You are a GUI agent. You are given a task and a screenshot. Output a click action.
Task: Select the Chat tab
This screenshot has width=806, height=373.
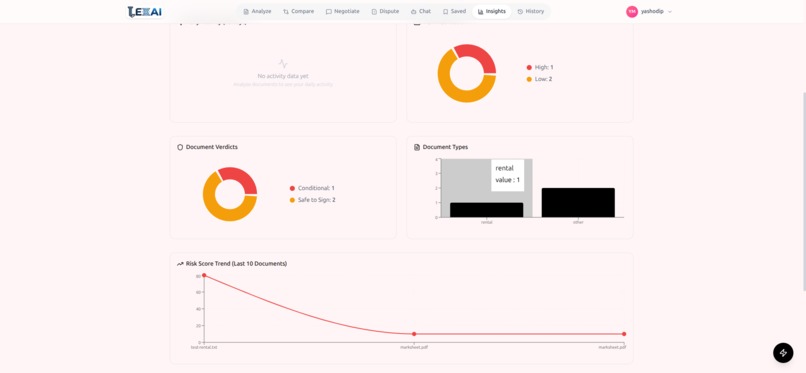[420, 11]
